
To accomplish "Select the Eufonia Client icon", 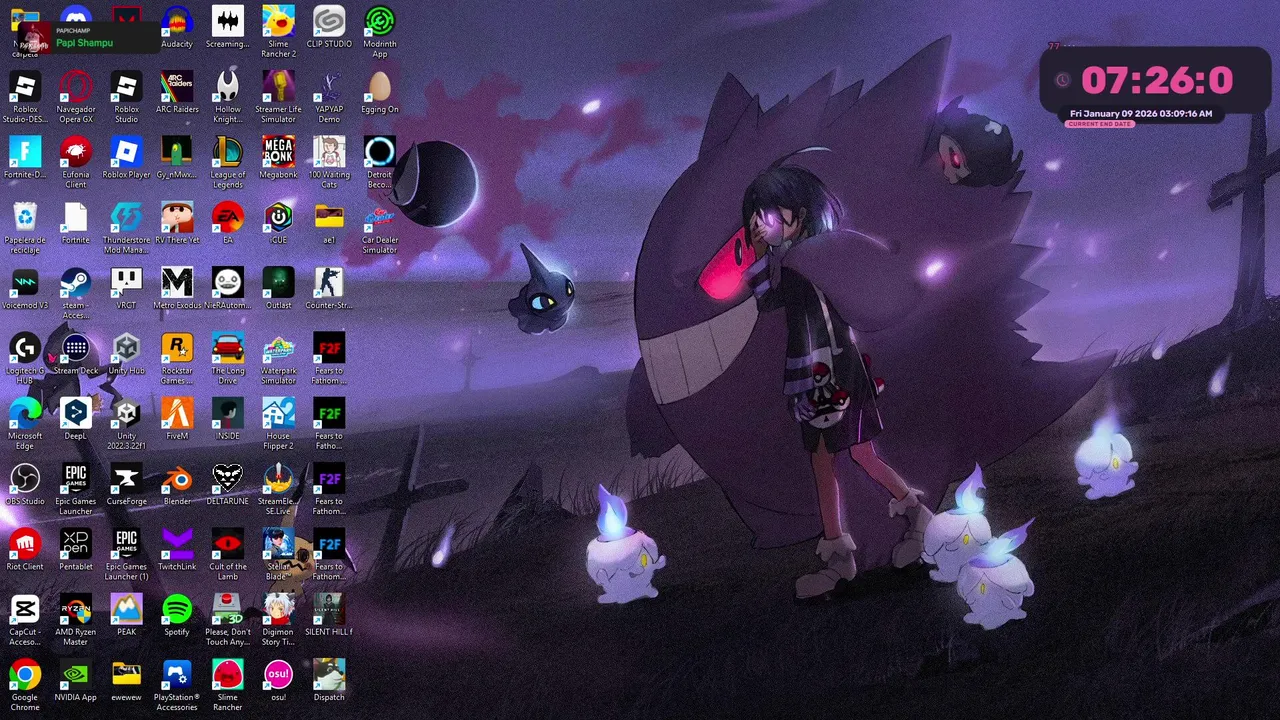I will click(76, 152).
